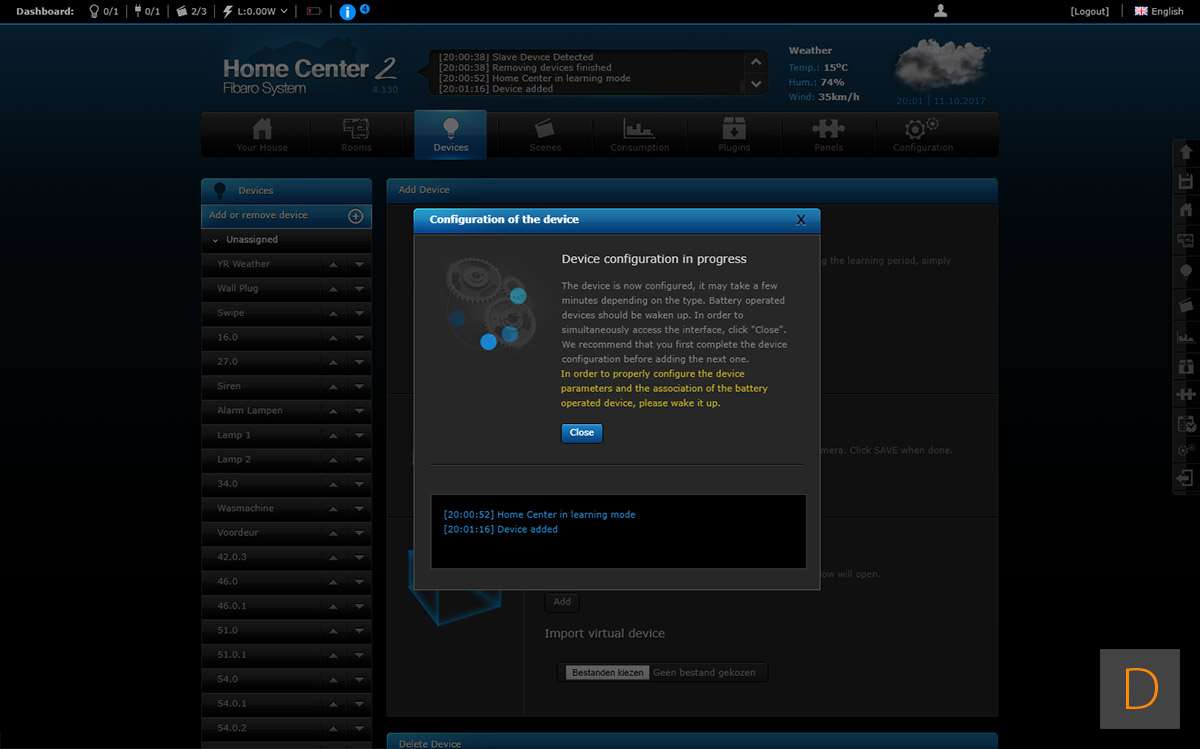
Task: Open the English language selector
Action: point(1159,12)
